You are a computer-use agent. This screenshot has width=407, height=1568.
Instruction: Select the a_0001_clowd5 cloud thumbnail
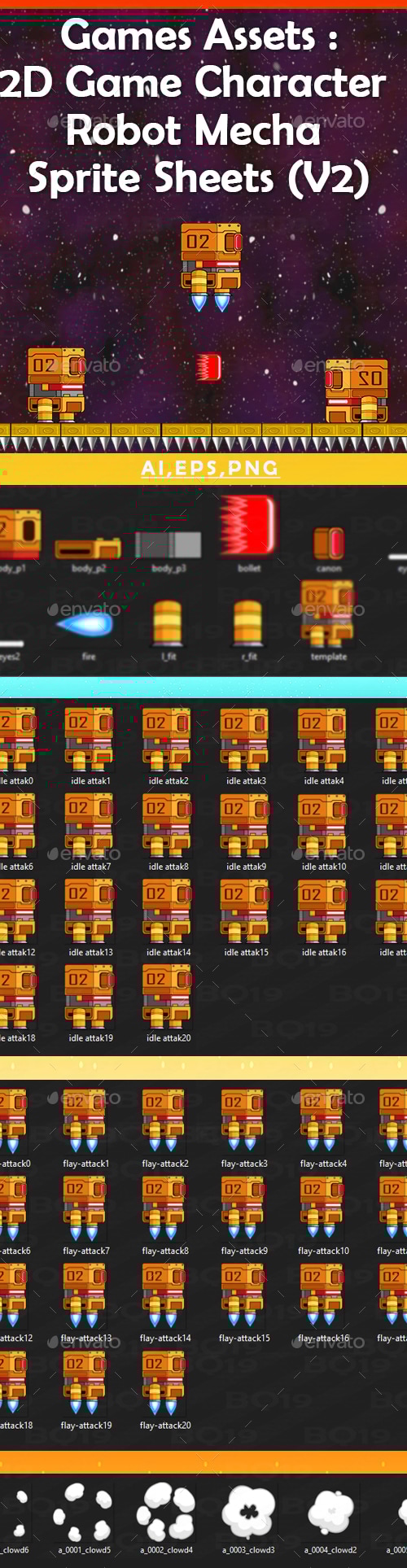pos(84,1511)
